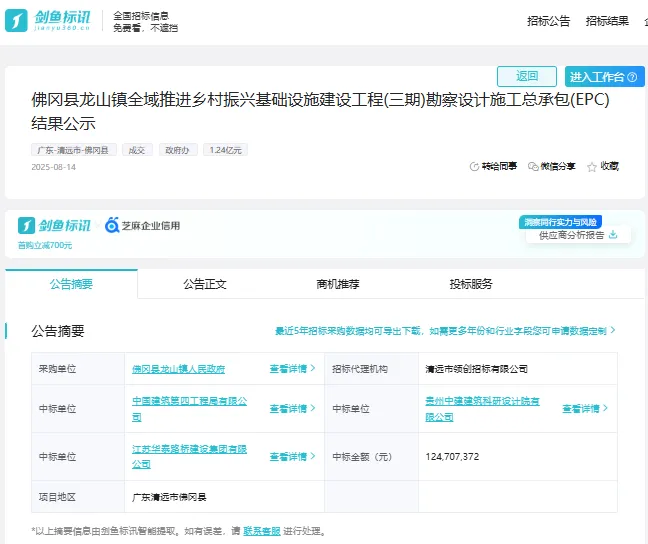Expand 查看详情 for 江苏华泰路桥建设集团
648x544 pixels.
click(x=292, y=457)
